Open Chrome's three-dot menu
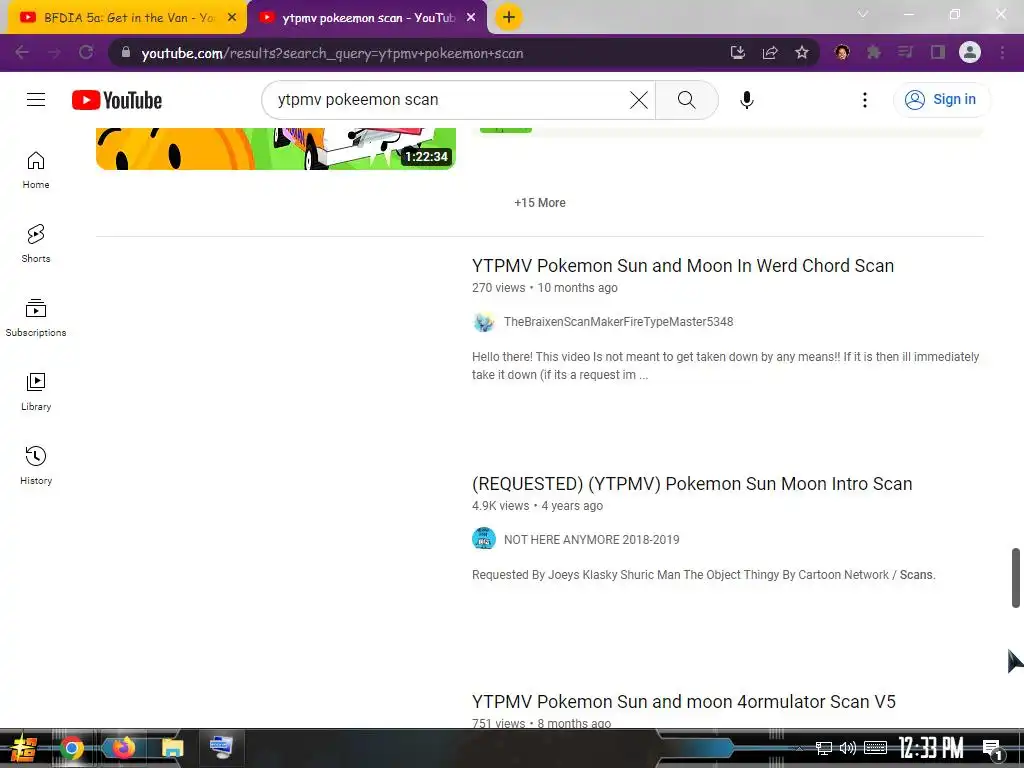The image size is (1024, 768). click(x=1002, y=52)
